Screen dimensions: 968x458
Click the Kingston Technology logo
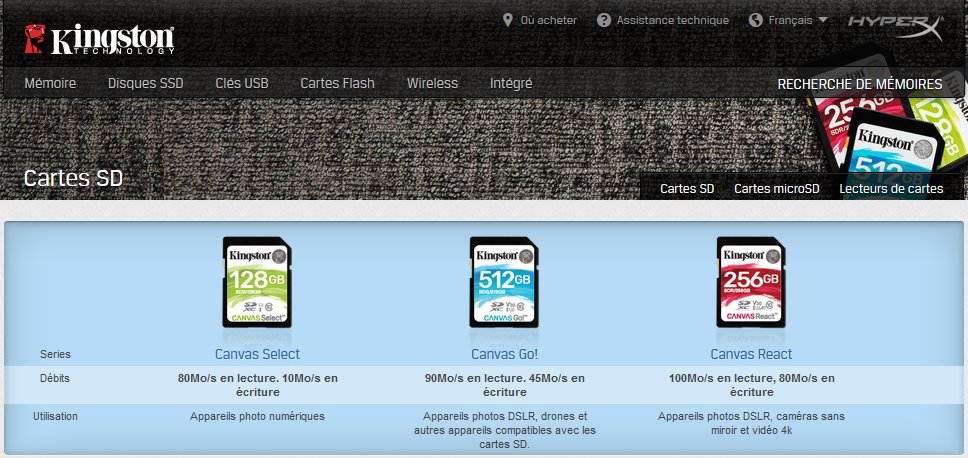(x=99, y=37)
